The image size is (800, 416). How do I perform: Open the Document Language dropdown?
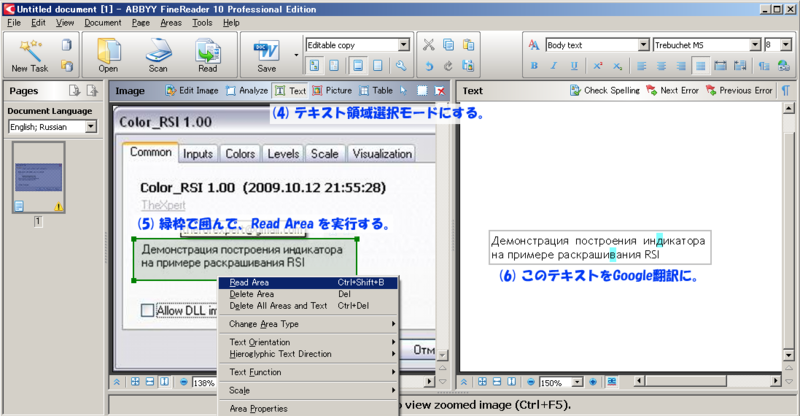(91, 127)
